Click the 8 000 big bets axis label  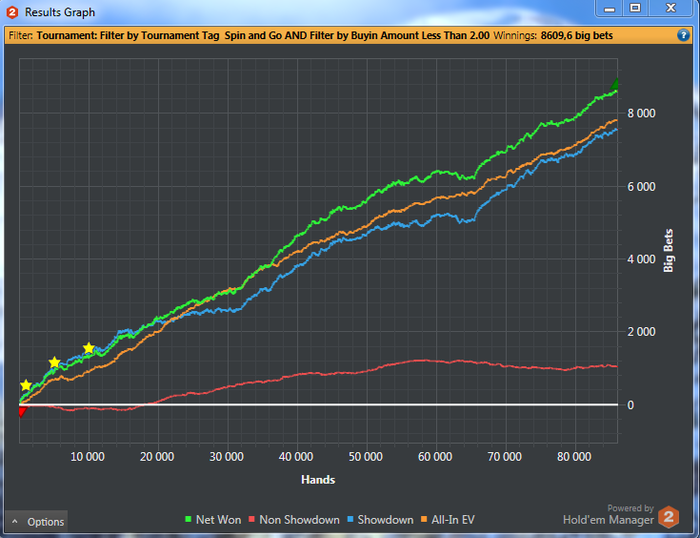[641, 113]
